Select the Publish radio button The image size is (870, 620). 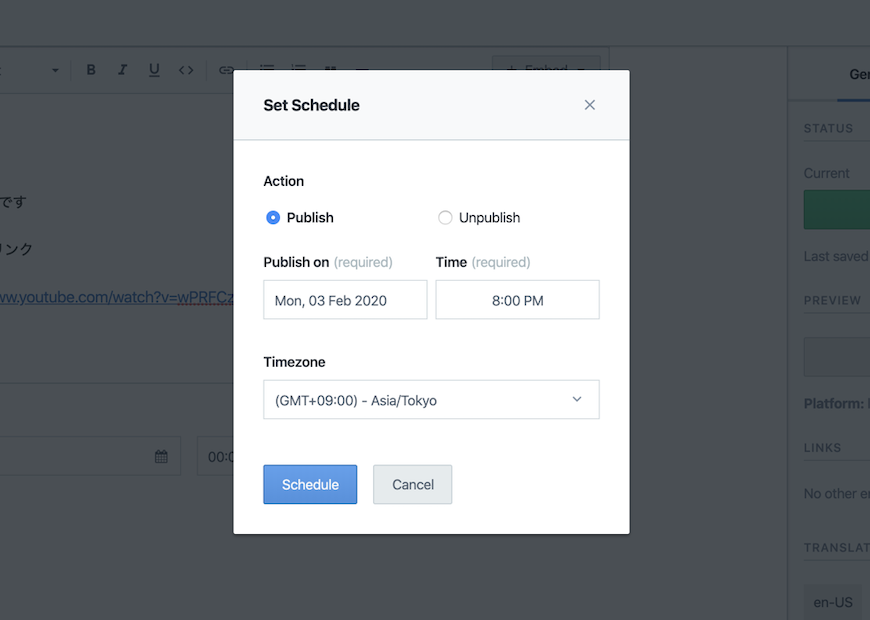[273, 218]
